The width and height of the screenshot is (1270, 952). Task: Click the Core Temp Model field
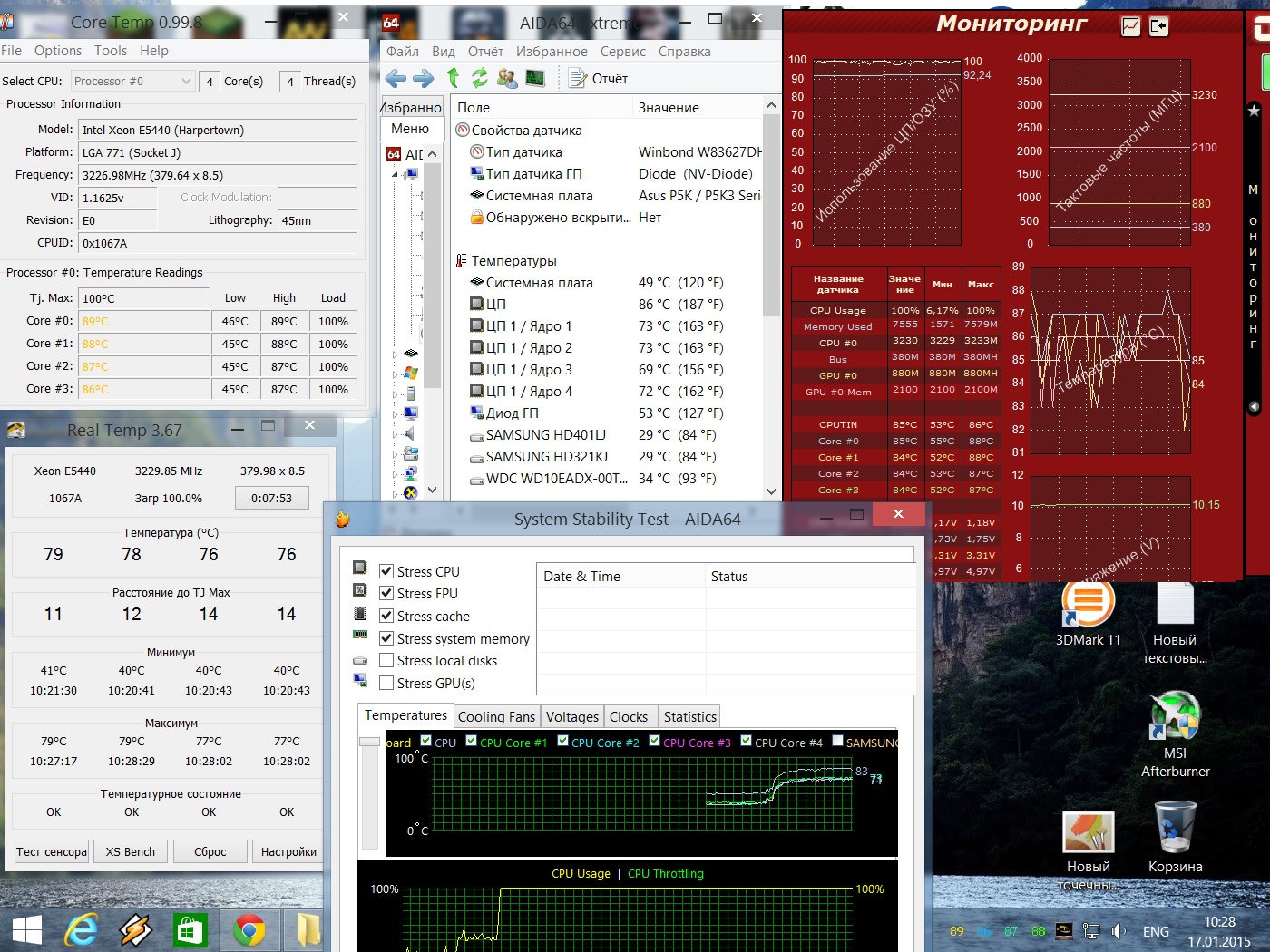(218, 130)
